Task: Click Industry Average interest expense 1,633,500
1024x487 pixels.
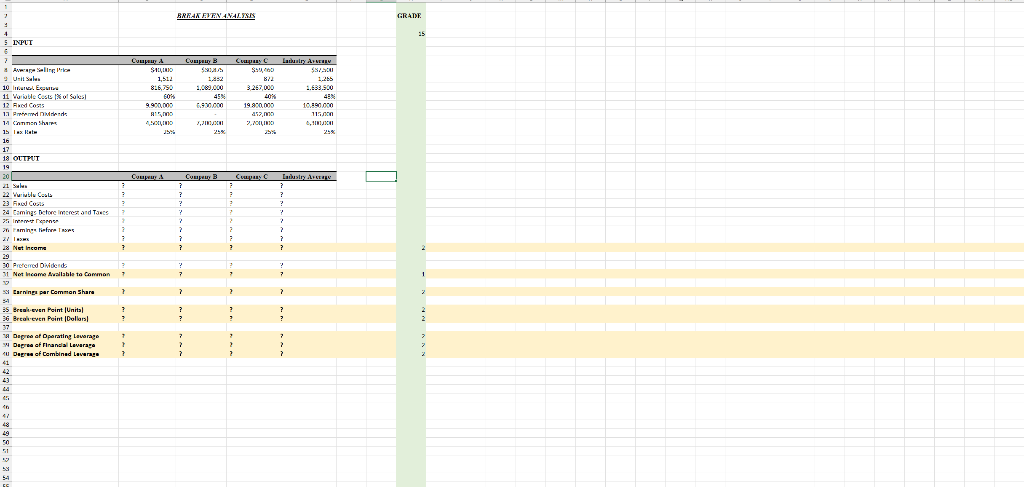Action: click(x=321, y=86)
